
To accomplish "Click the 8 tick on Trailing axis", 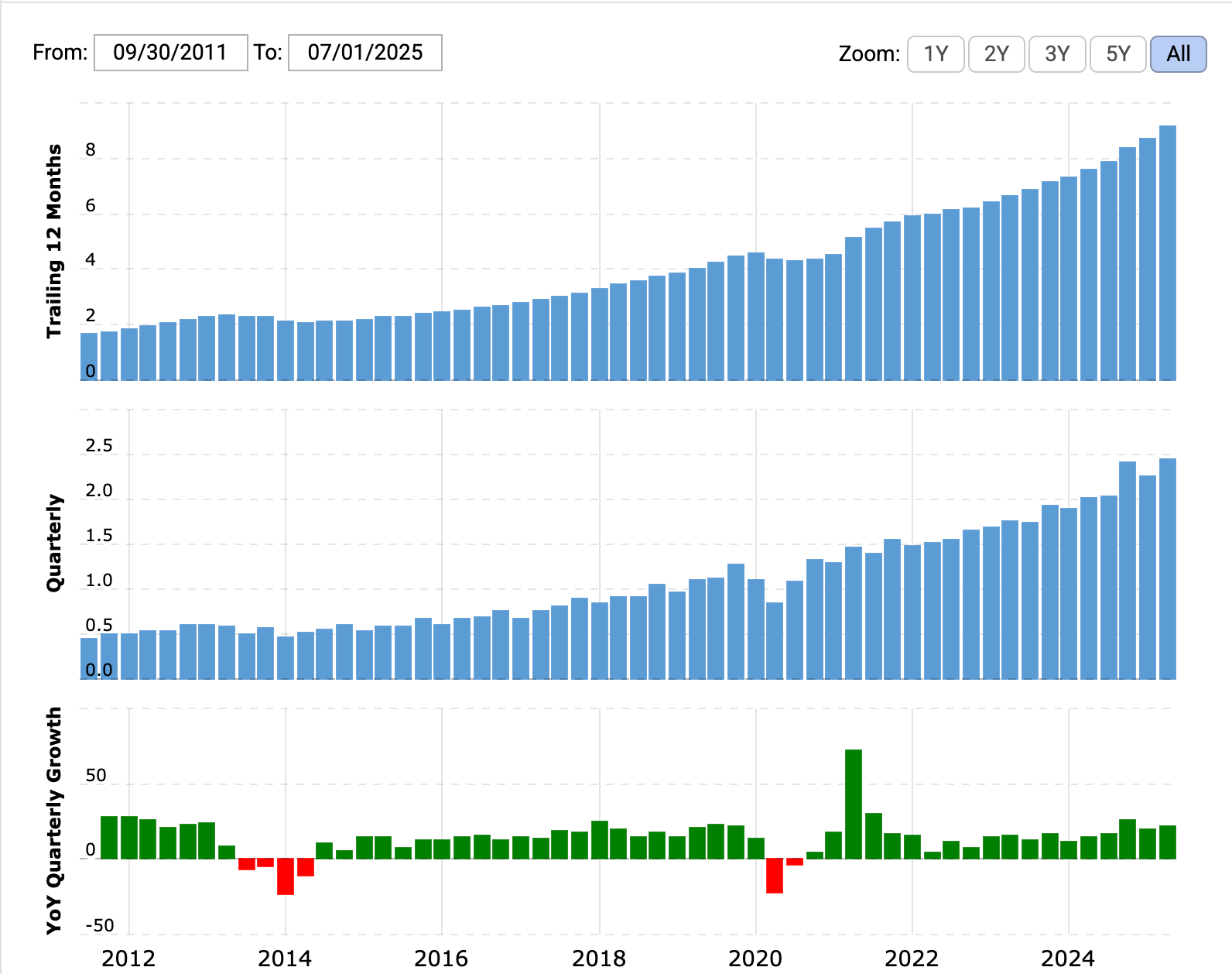I will tap(91, 150).
